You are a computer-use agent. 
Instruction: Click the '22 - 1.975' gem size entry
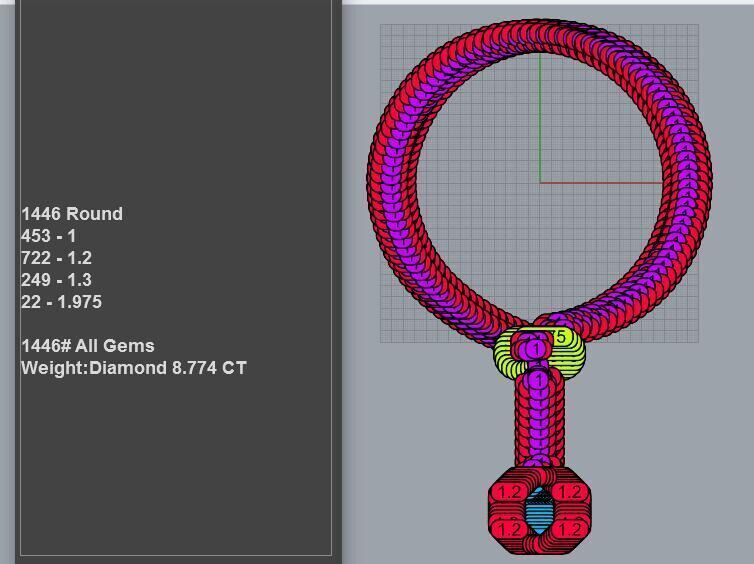[62, 302]
